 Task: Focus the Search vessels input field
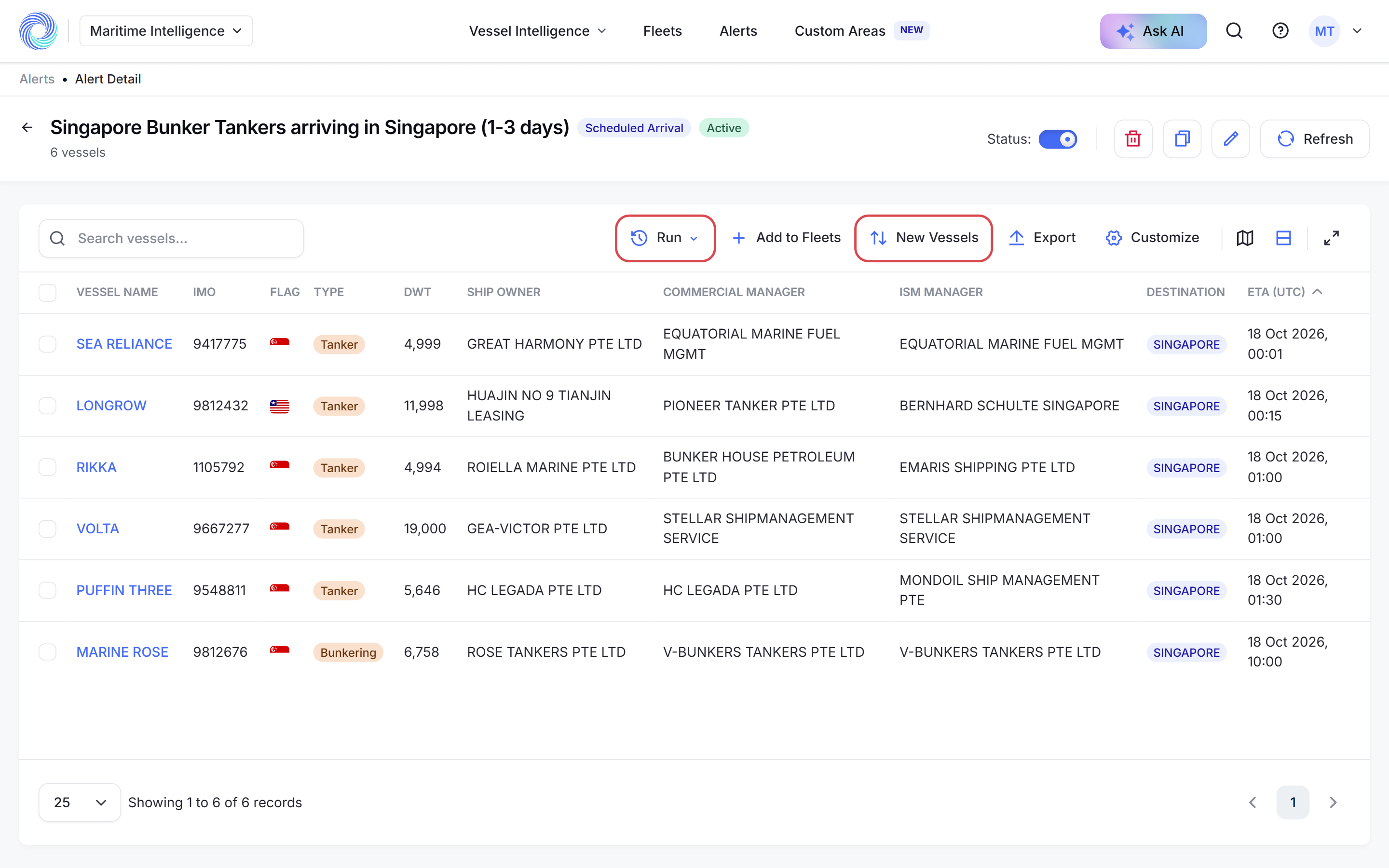(x=171, y=238)
